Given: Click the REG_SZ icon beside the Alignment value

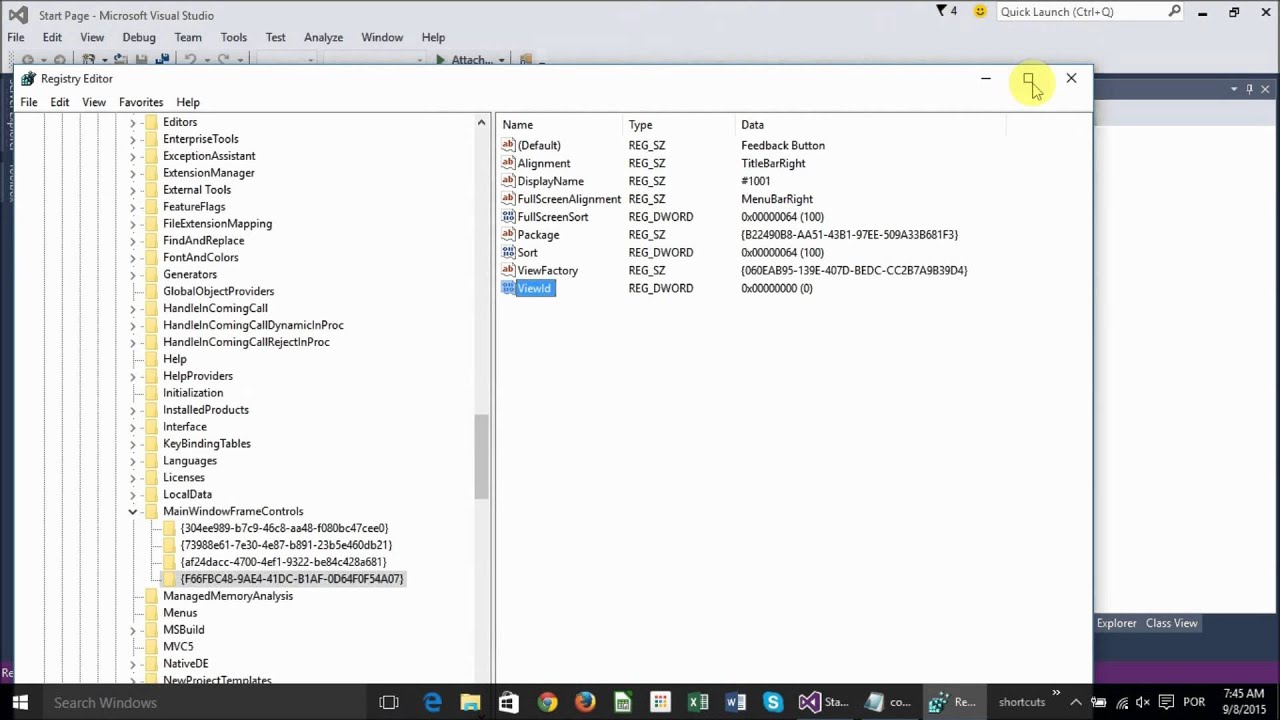Looking at the screenshot, I should [x=507, y=163].
